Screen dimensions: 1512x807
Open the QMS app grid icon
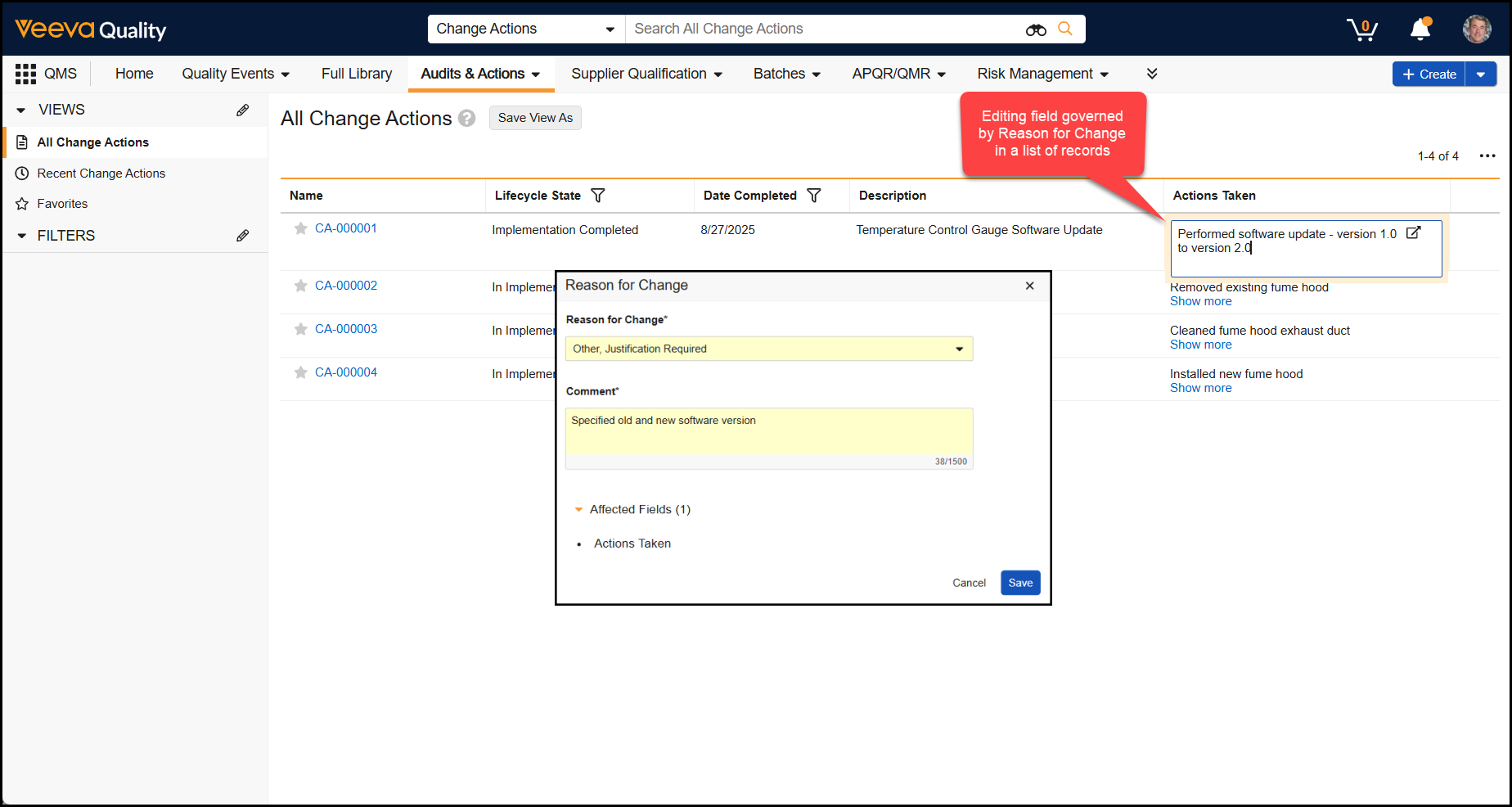25,74
